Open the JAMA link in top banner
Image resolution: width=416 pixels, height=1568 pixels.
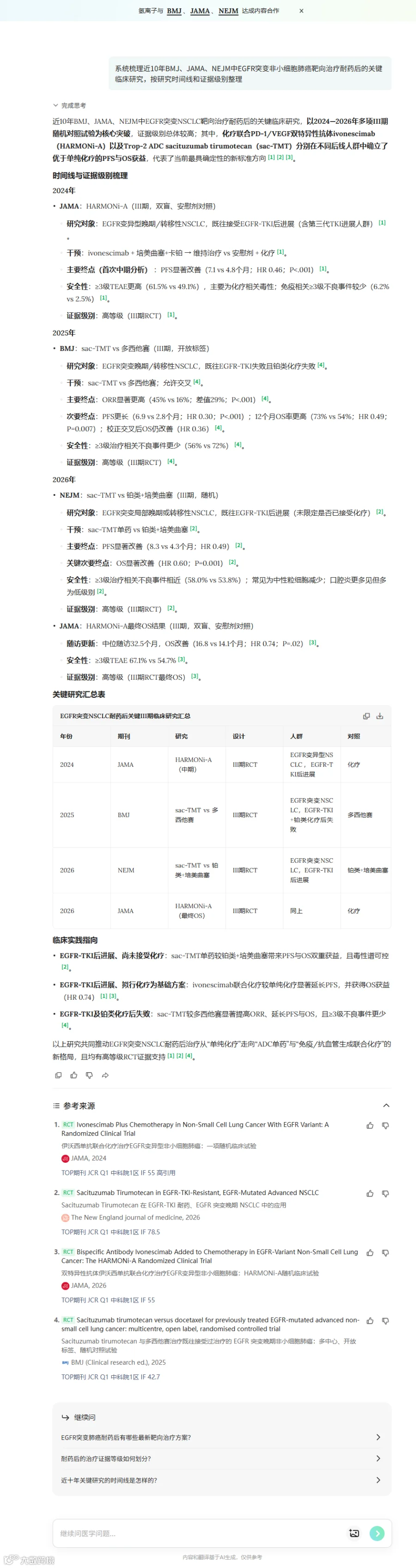point(200,11)
